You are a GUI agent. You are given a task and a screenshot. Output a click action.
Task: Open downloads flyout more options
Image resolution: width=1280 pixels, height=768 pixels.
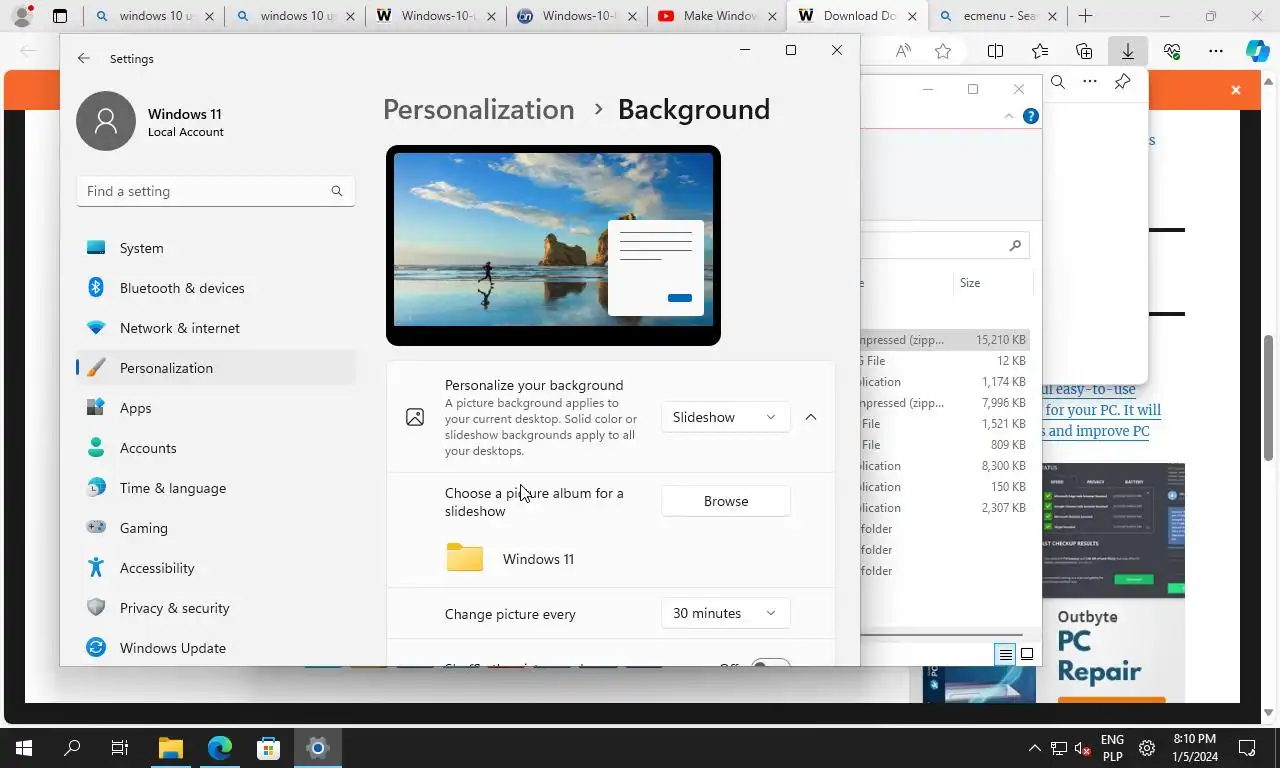click(1090, 82)
